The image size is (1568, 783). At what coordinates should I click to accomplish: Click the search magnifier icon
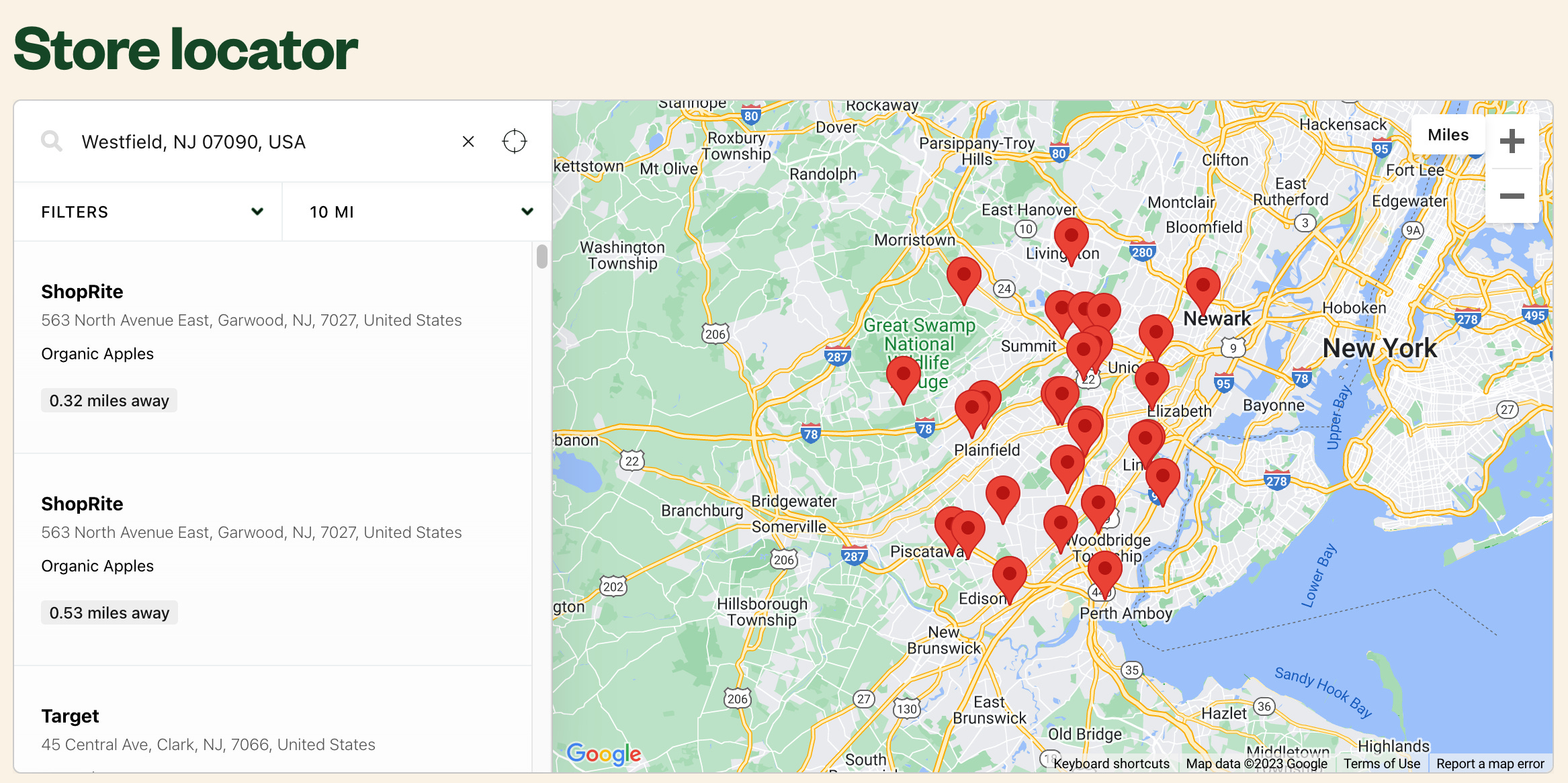coord(52,142)
